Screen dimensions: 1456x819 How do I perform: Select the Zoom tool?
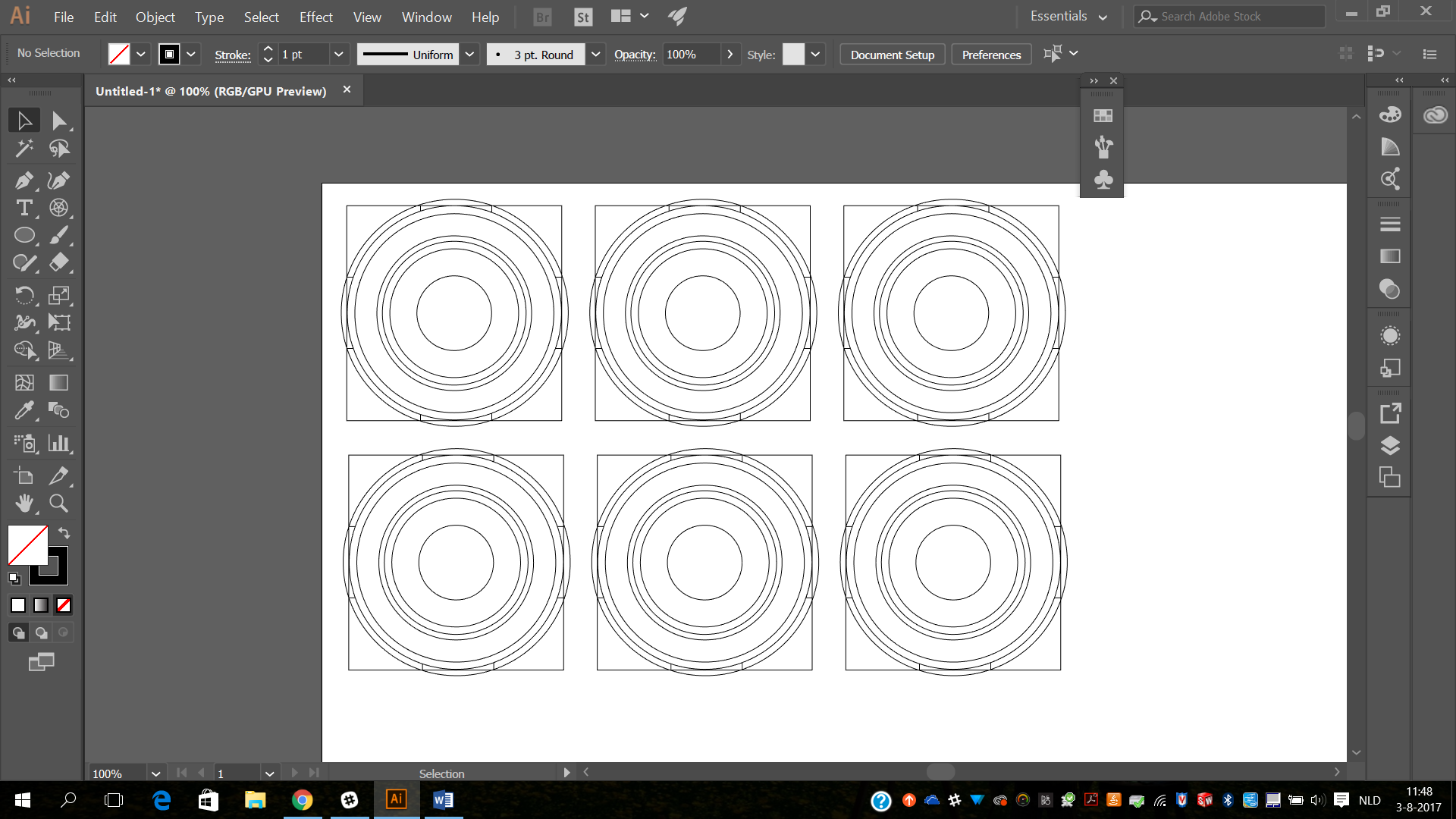[58, 503]
